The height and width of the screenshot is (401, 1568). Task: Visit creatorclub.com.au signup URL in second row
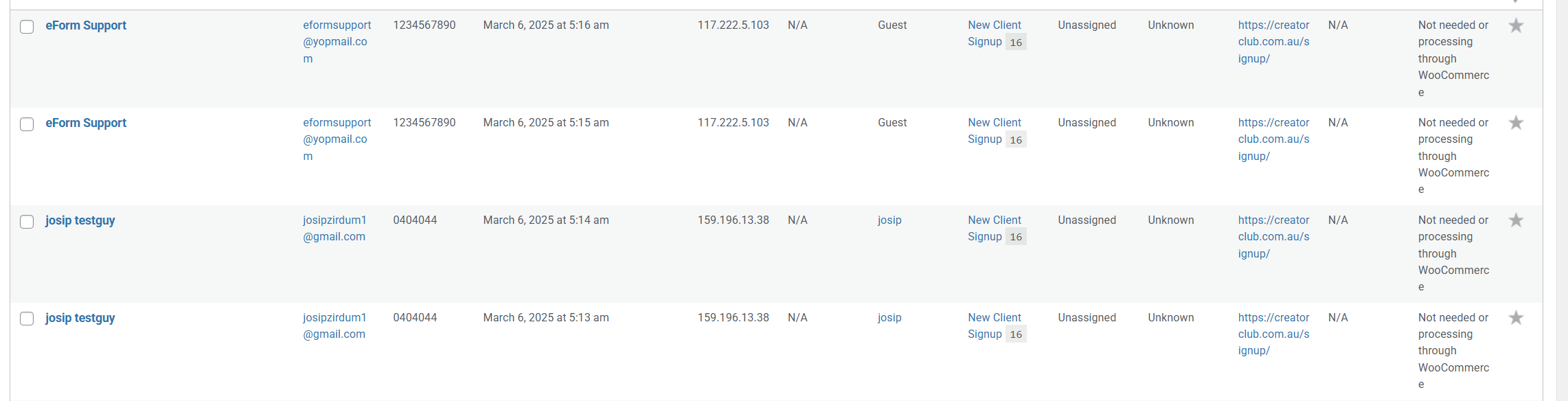[x=1273, y=139]
